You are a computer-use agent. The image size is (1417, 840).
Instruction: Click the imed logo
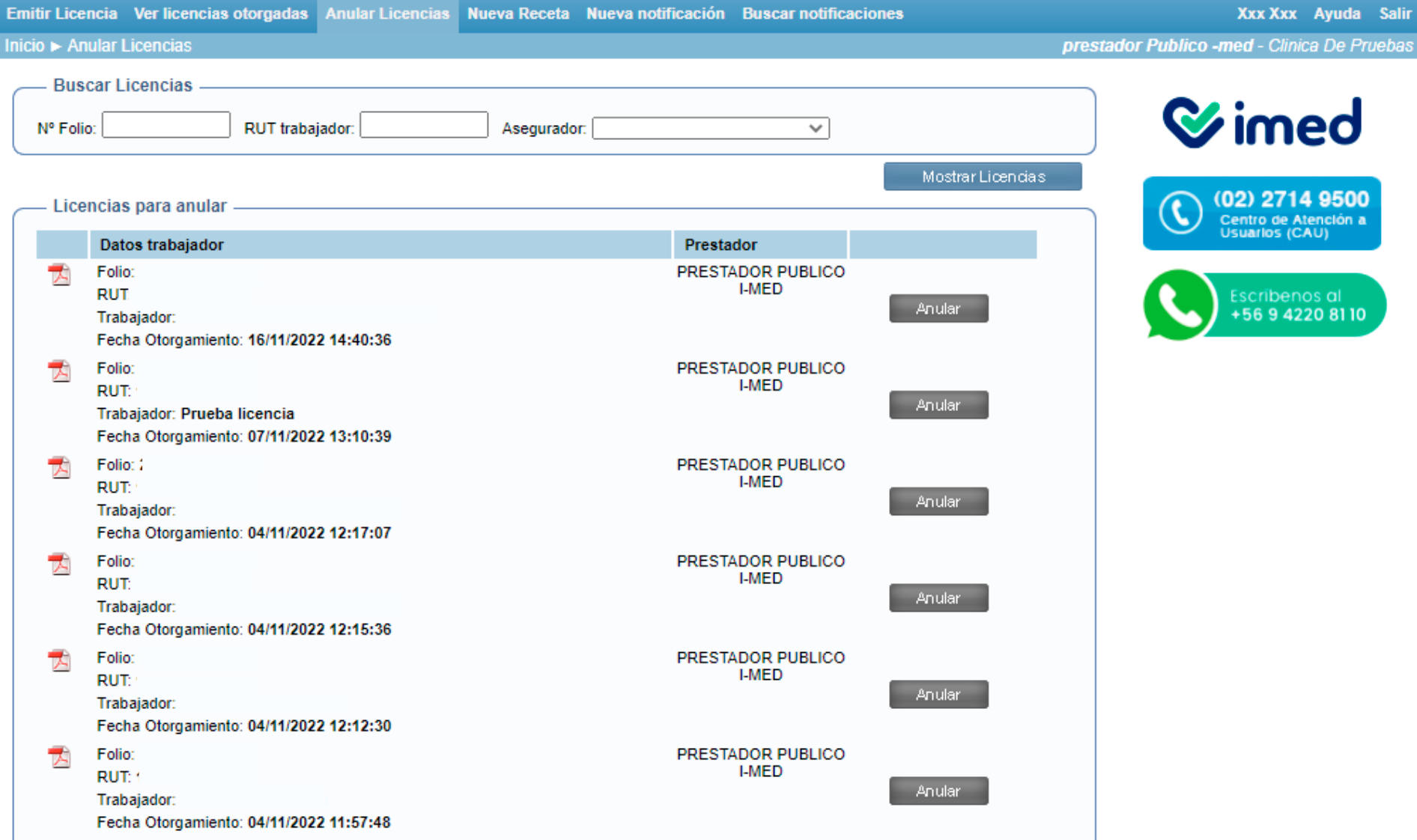1262,120
